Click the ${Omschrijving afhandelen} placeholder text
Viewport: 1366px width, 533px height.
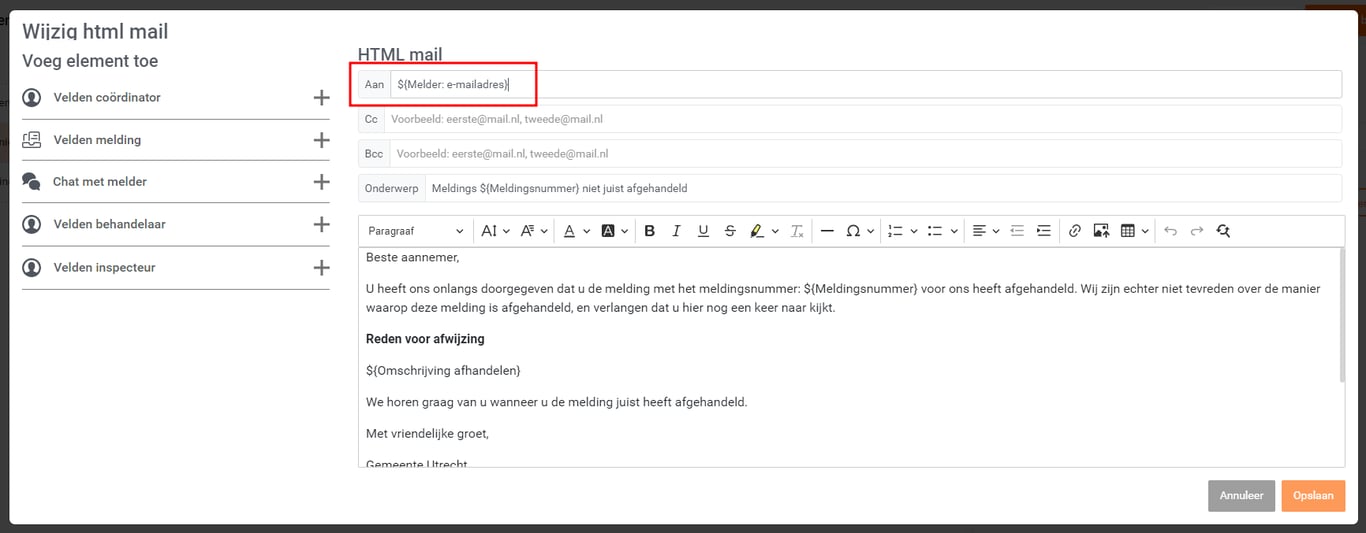[443, 371]
